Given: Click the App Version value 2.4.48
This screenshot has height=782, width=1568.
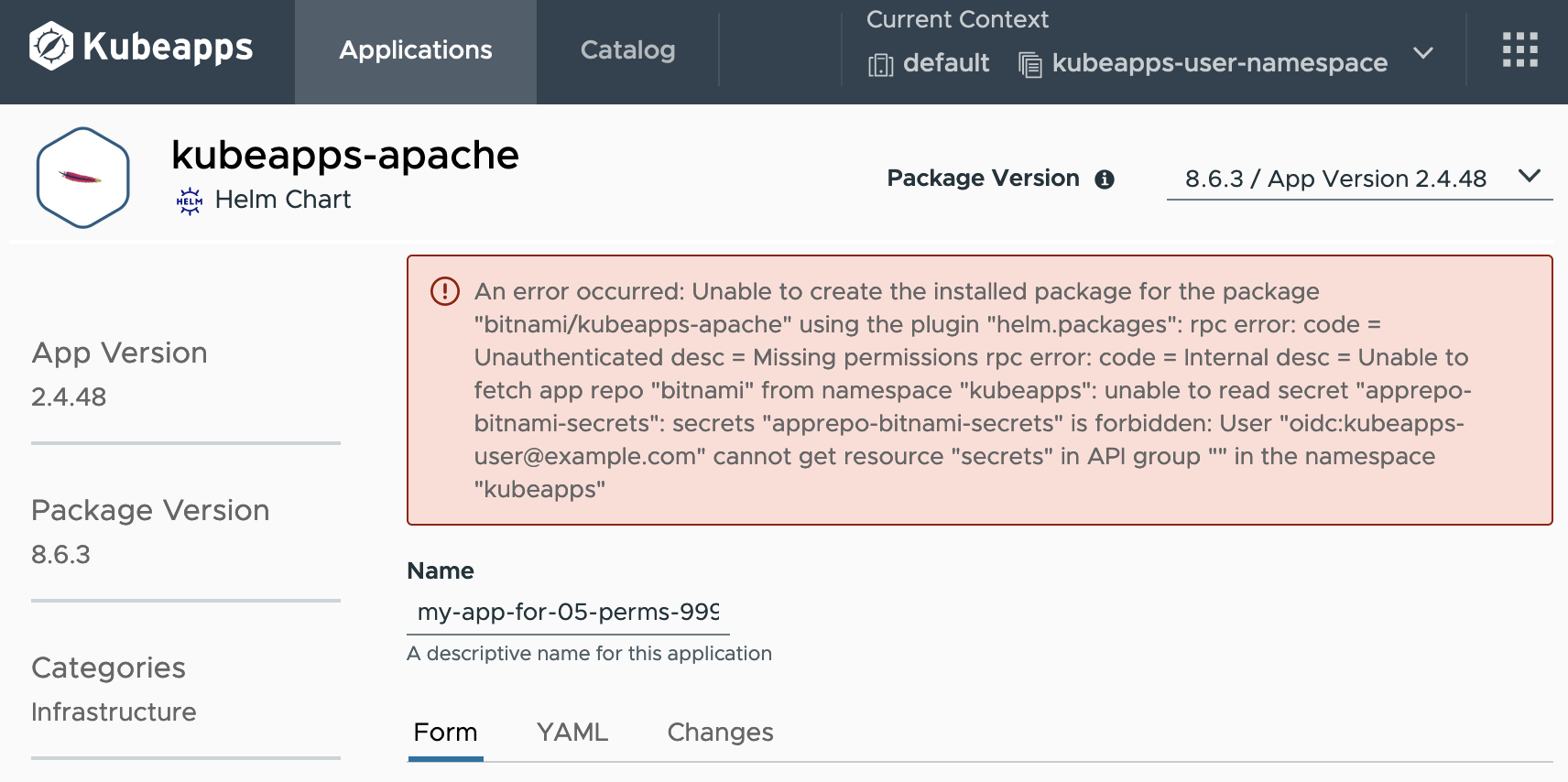Looking at the screenshot, I should (x=69, y=396).
